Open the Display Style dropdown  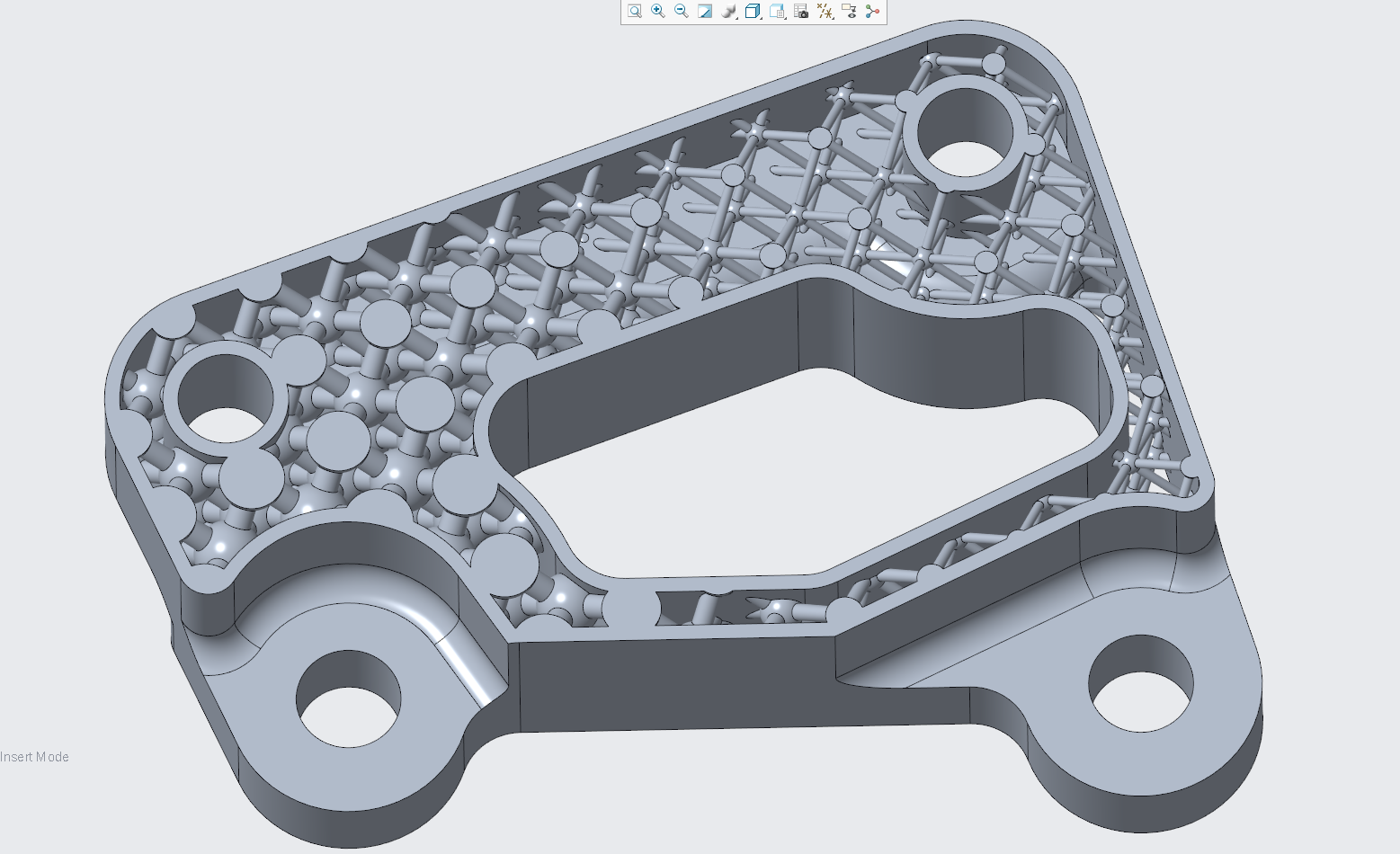point(729,12)
